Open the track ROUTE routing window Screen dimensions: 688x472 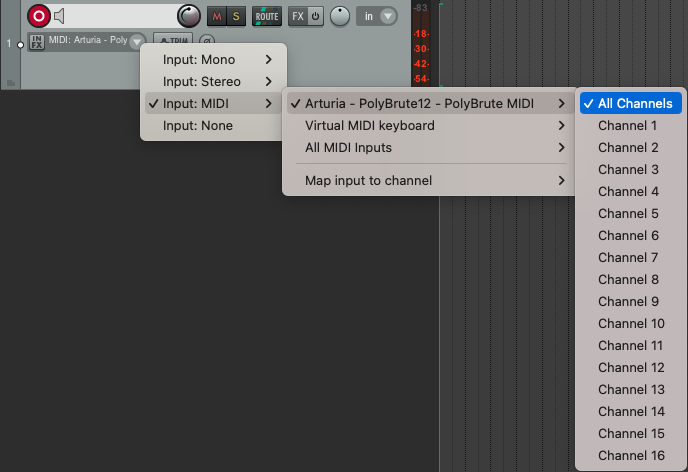pos(267,17)
